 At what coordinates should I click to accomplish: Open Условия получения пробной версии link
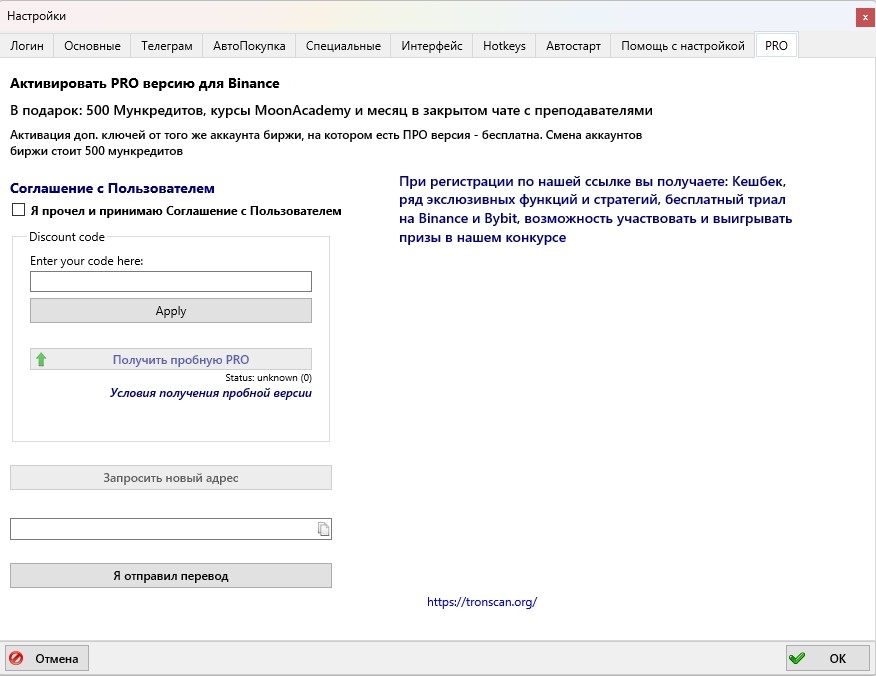pyautogui.click(x=211, y=394)
